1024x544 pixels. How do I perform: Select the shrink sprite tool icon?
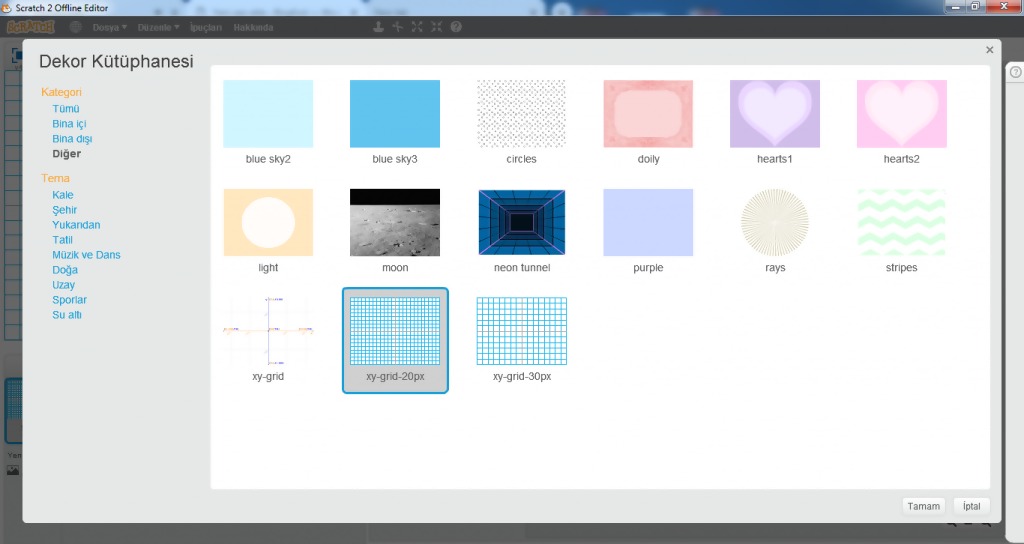coord(437,27)
